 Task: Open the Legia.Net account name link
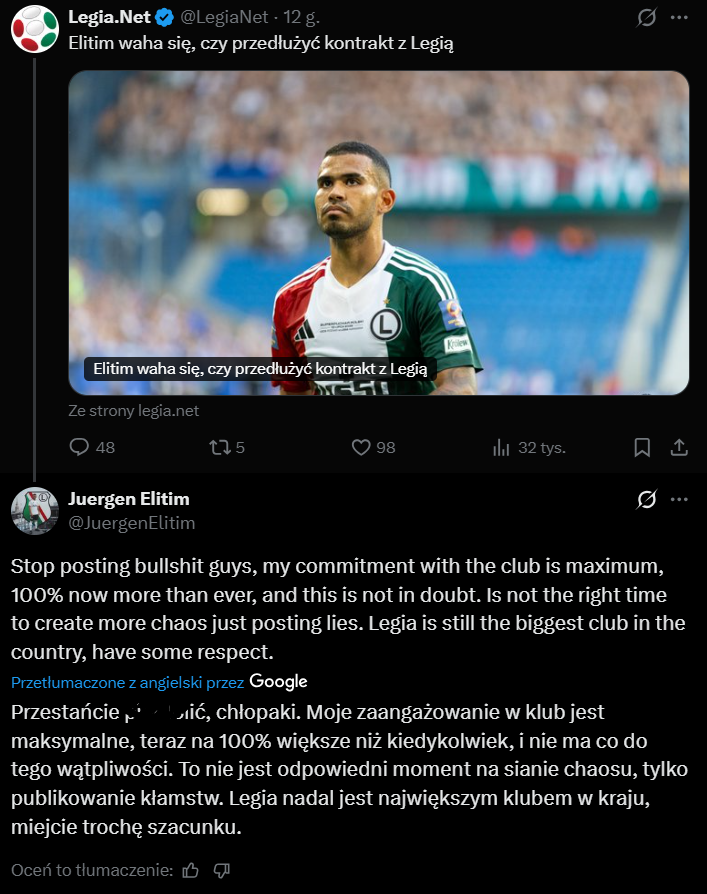pyautogui.click(x=109, y=18)
